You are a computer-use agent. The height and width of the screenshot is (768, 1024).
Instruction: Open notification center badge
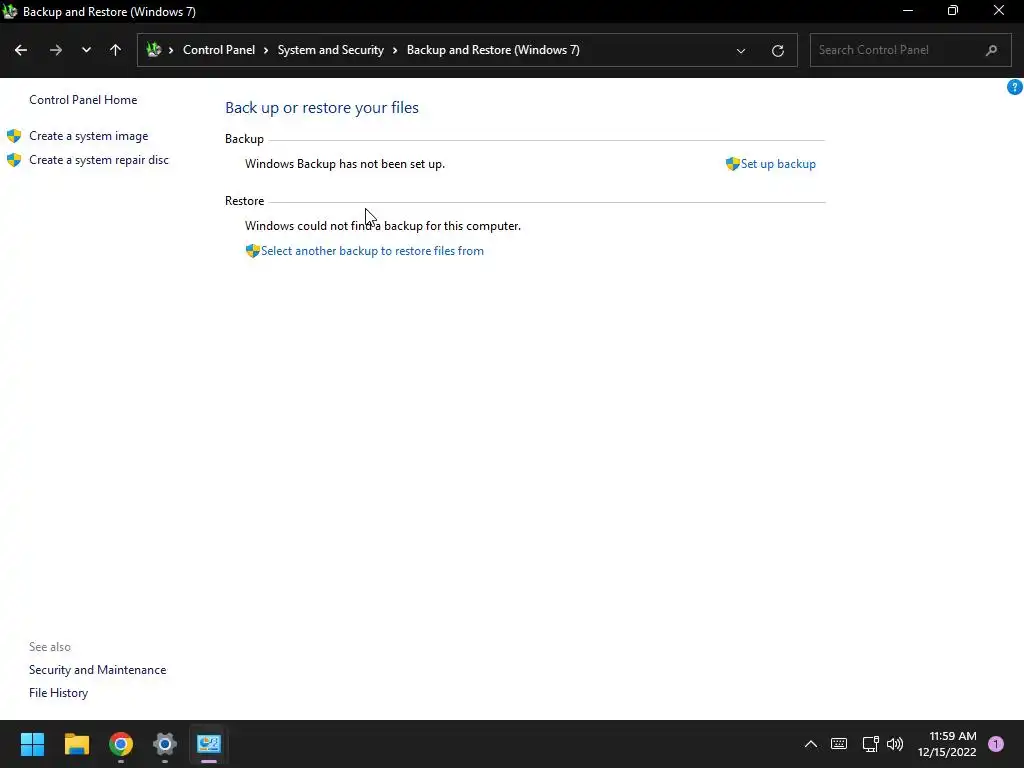pos(996,744)
